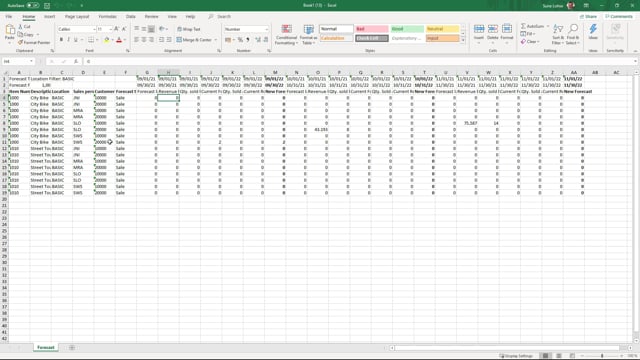
Task: Open the Comments button
Action: pos(619,17)
